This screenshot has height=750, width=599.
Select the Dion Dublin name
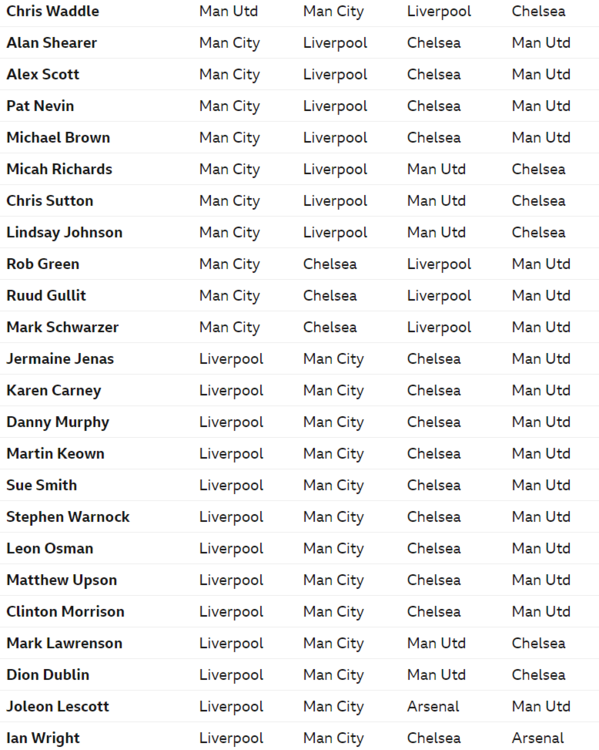click(48, 674)
